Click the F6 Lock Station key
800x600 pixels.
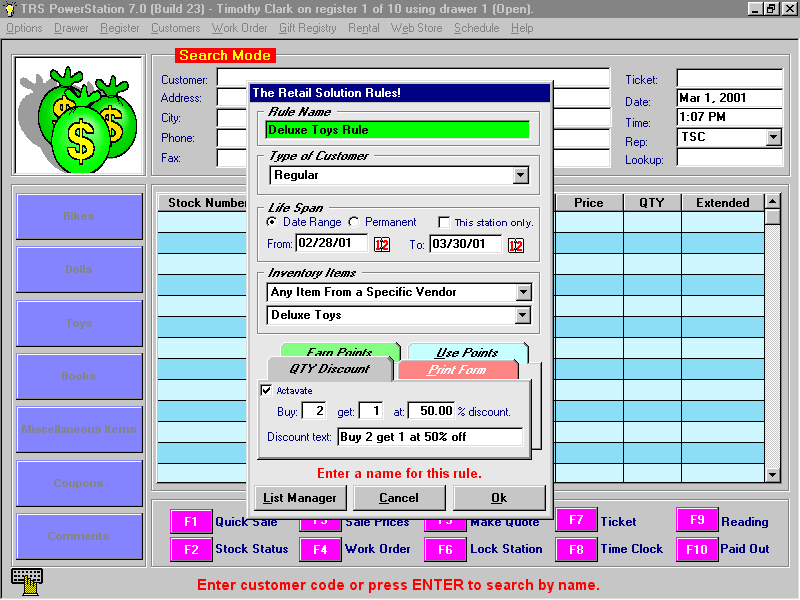click(x=445, y=549)
